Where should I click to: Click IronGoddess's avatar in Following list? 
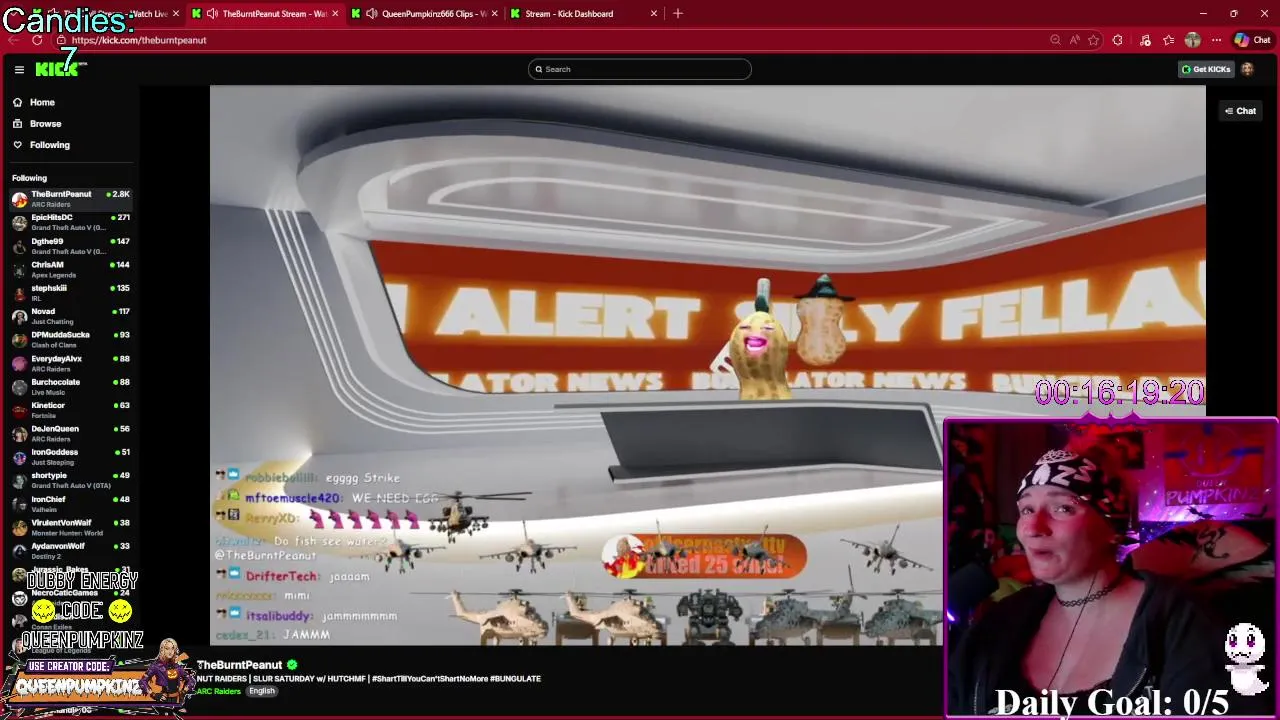click(19, 457)
